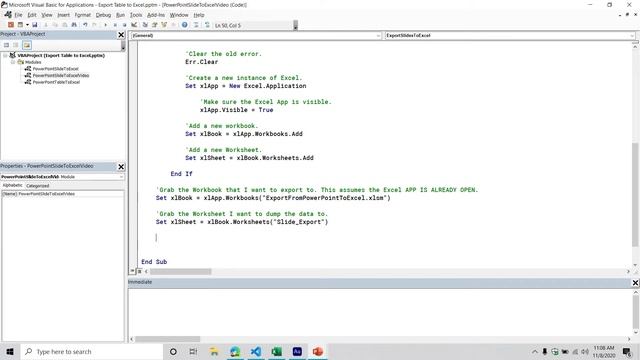Image resolution: width=640 pixels, height=360 pixels.
Task: Click the Save toolbar icon
Action: pos(35,25)
